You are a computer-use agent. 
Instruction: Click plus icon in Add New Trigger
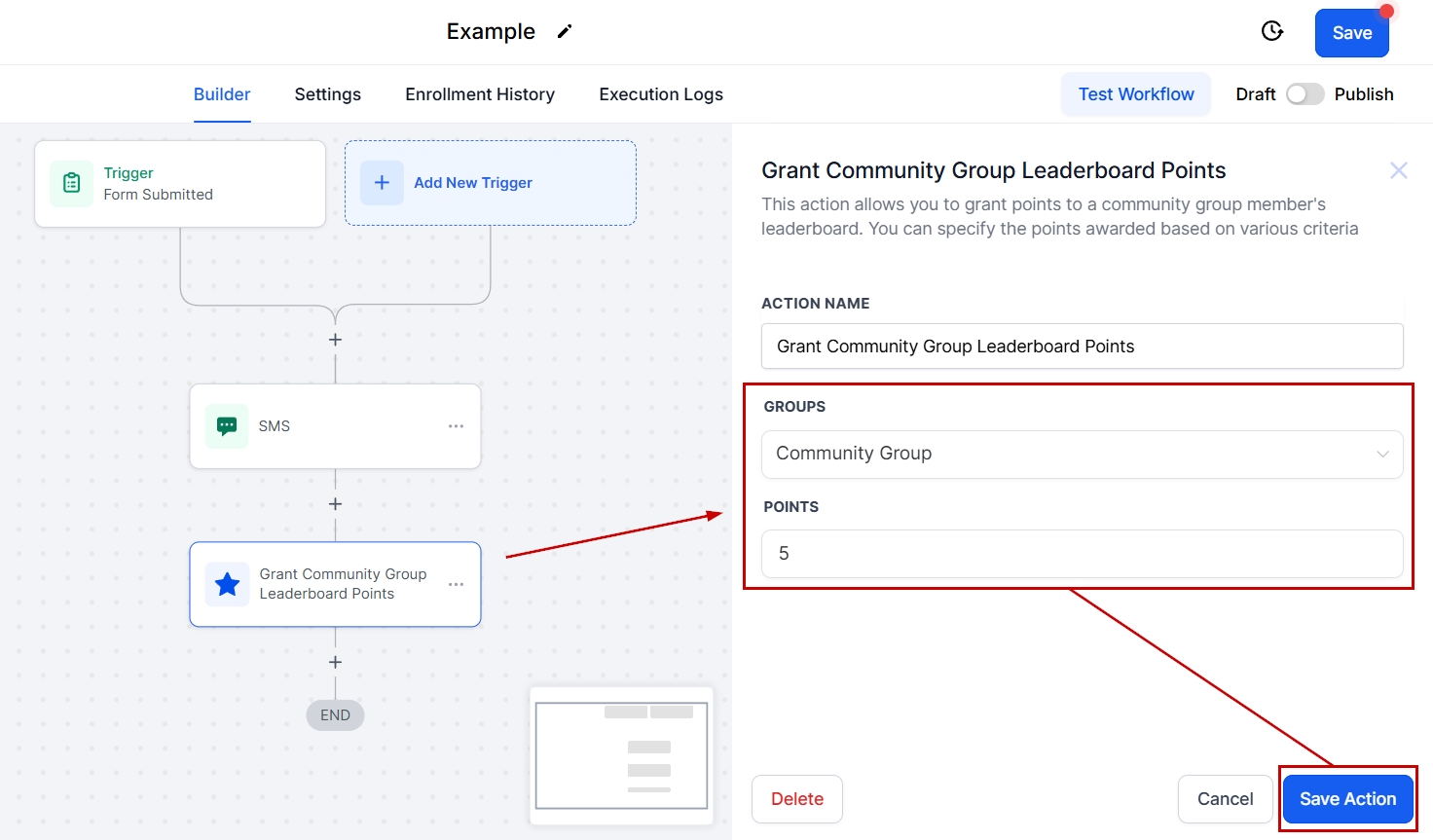click(382, 183)
